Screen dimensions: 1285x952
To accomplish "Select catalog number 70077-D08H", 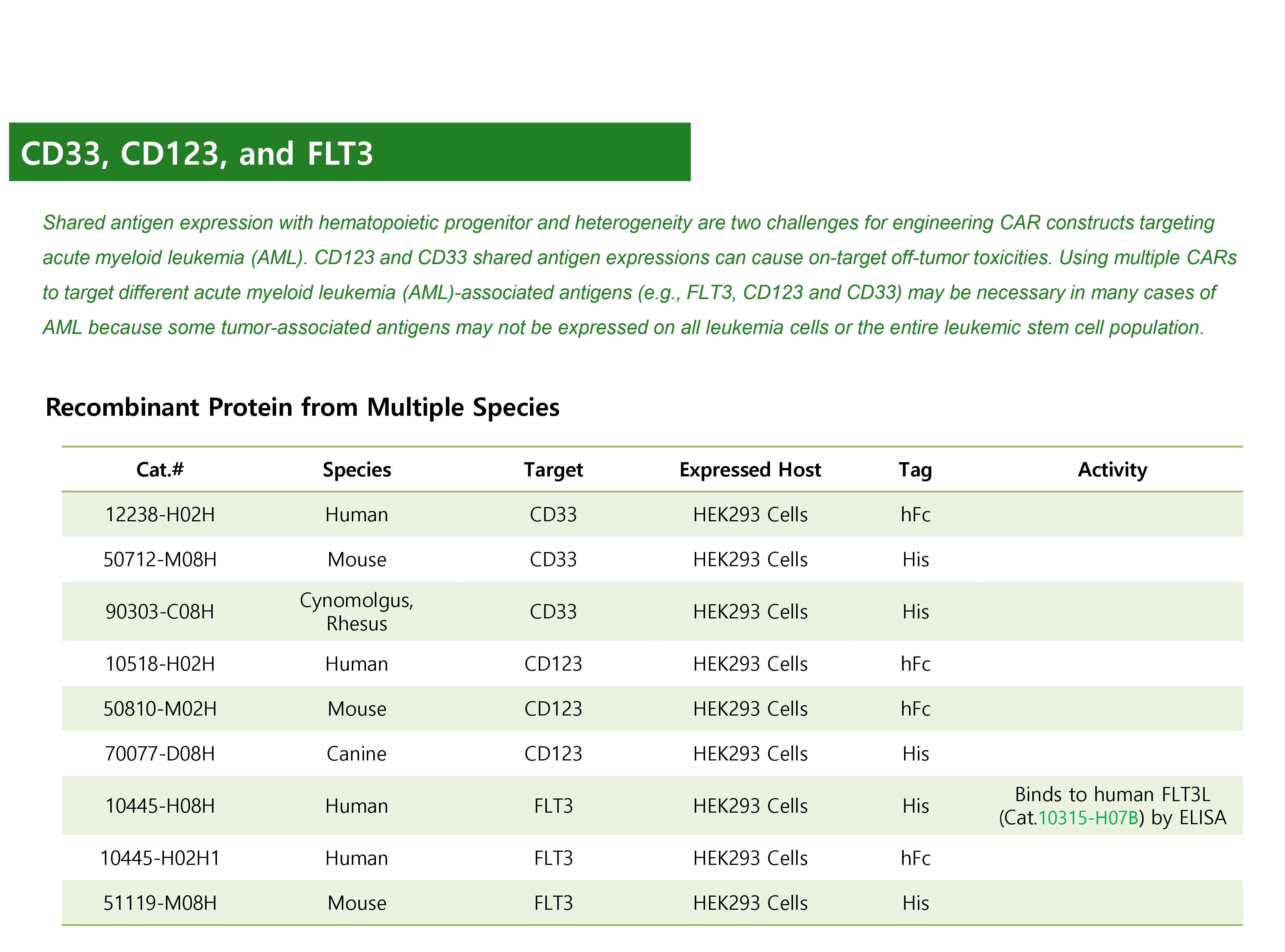I will tap(160, 754).
